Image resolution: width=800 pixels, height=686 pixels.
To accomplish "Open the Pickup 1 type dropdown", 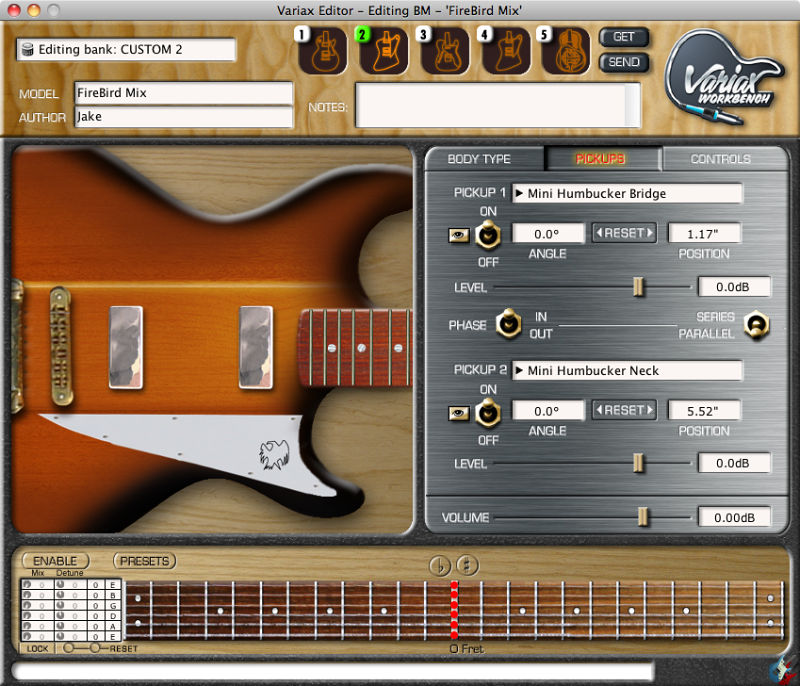I will pos(627,193).
